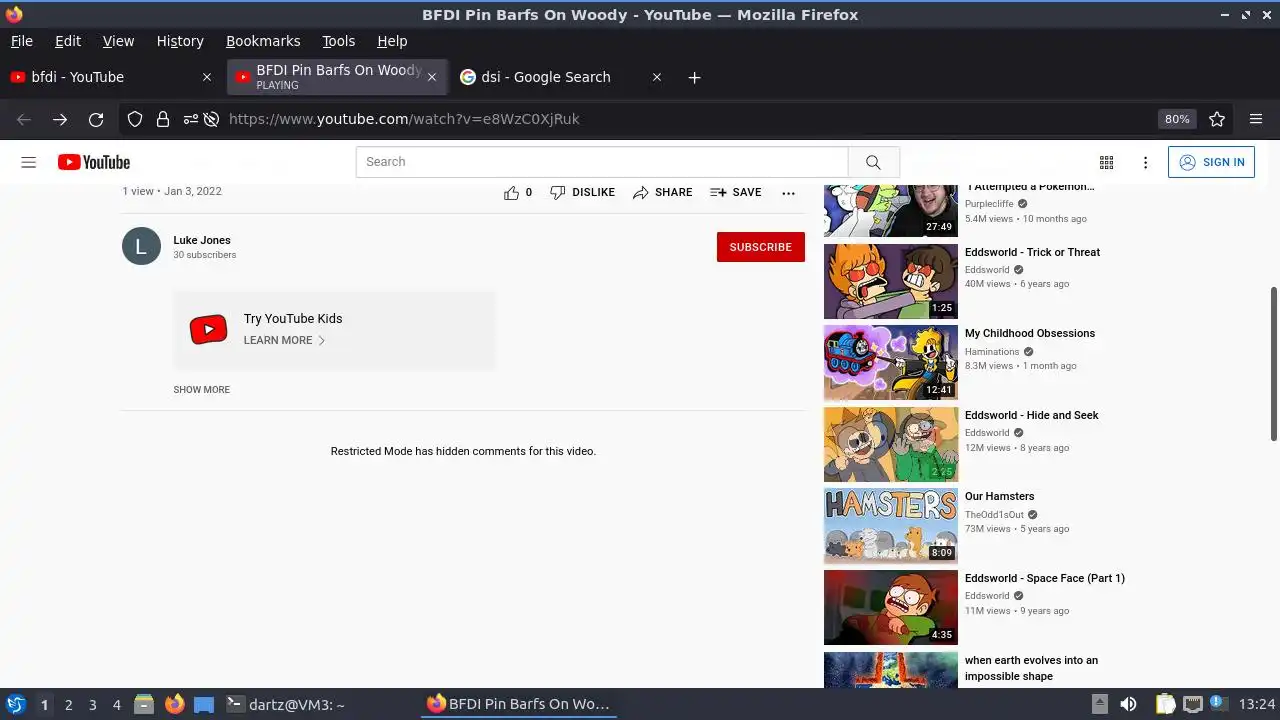This screenshot has width=1280, height=720.
Task: Switch to workspace 4
Action: (x=116, y=705)
